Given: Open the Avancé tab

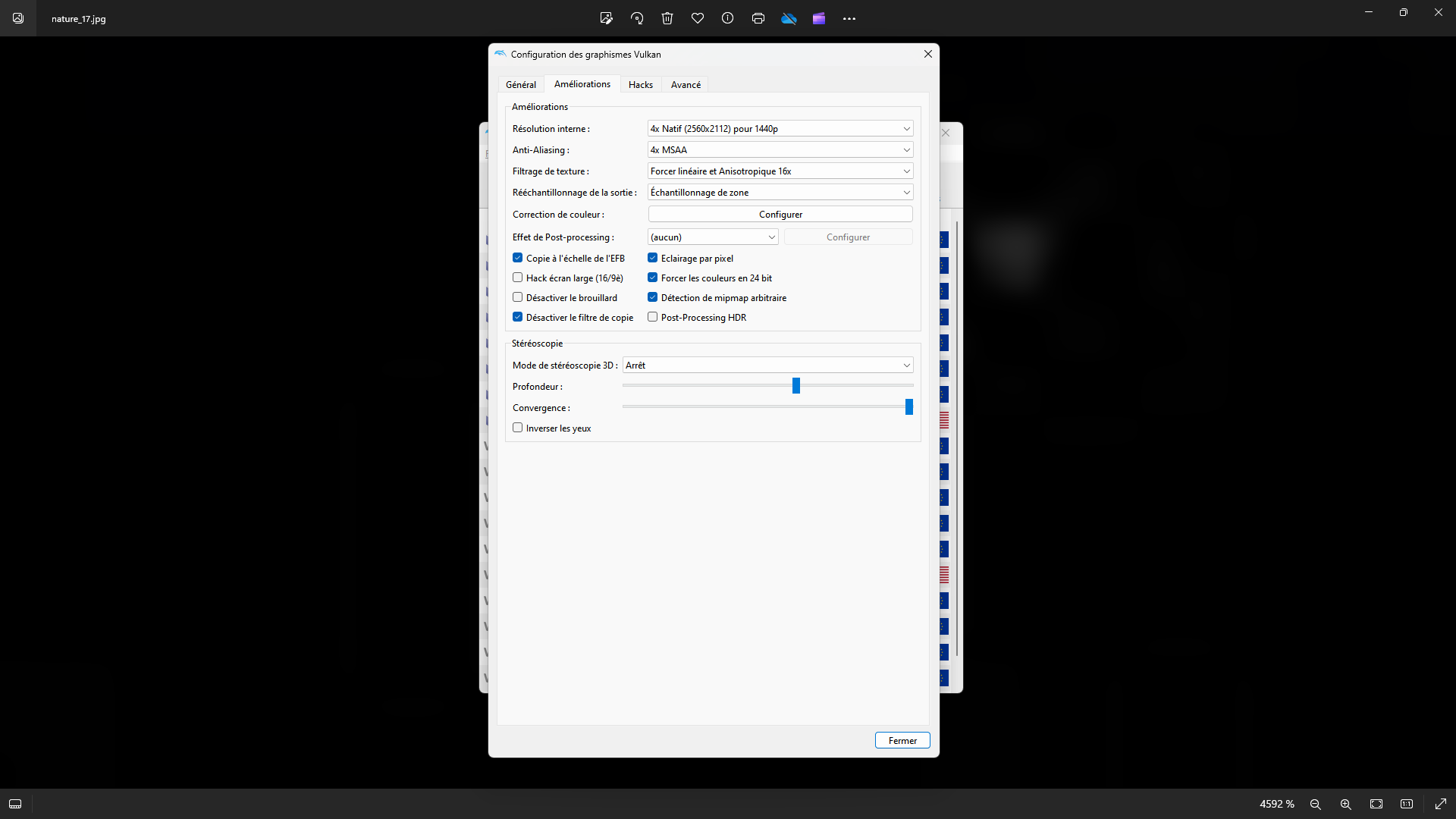Looking at the screenshot, I should pos(686,85).
